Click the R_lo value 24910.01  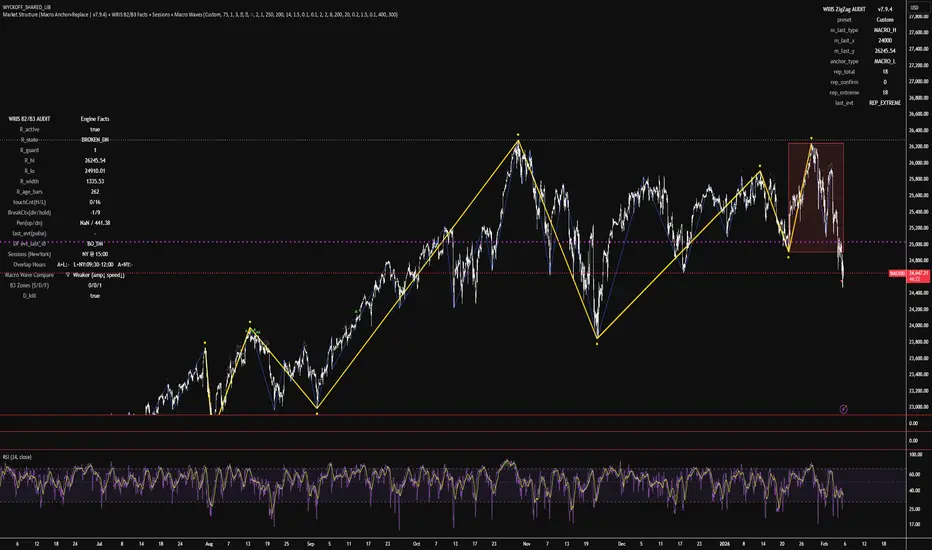click(x=95, y=171)
